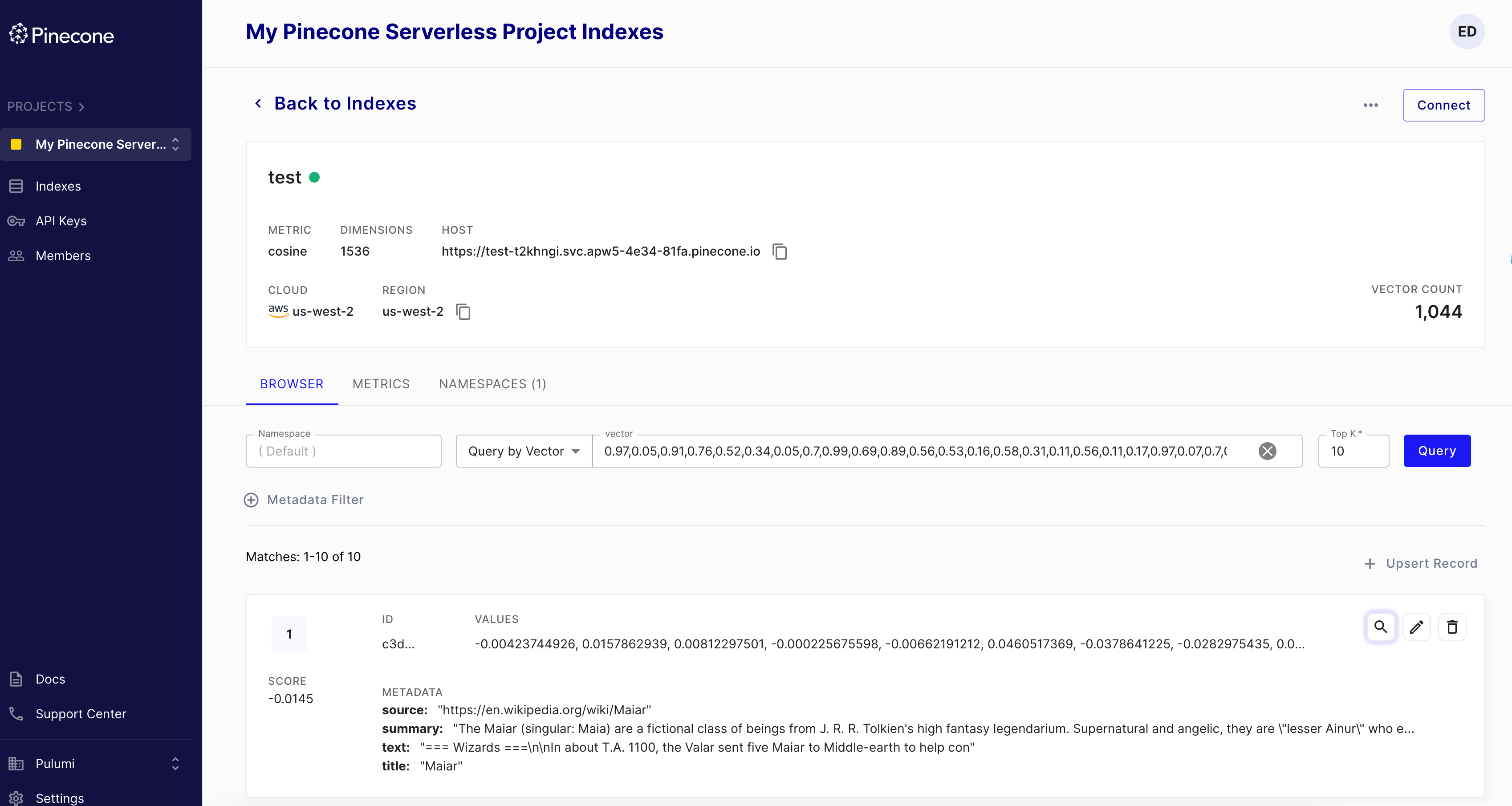Click Back to Indexes link
This screenshot has width=1512, height=806.
coord(345,103)
